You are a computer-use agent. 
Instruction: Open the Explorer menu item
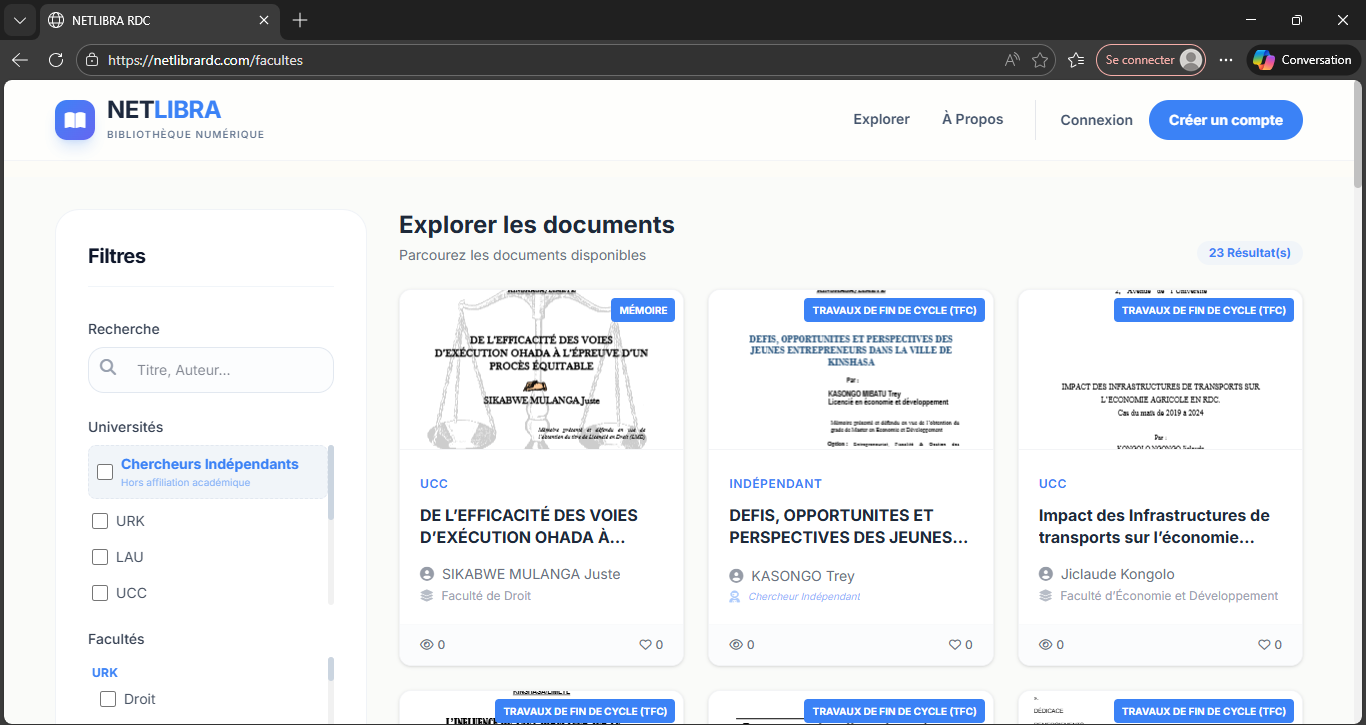[881, 119]
